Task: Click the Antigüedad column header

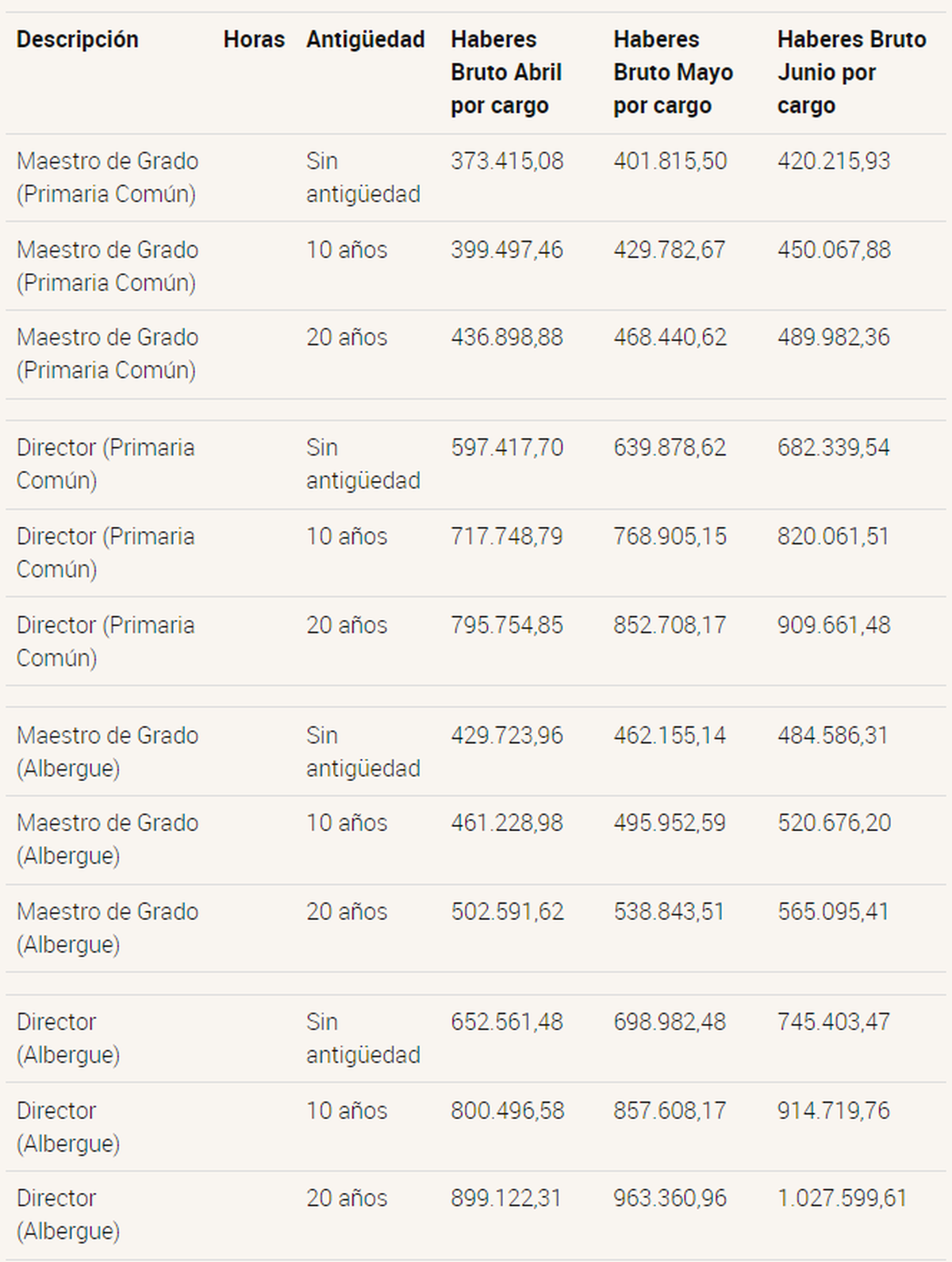Action: click(366, 39)
